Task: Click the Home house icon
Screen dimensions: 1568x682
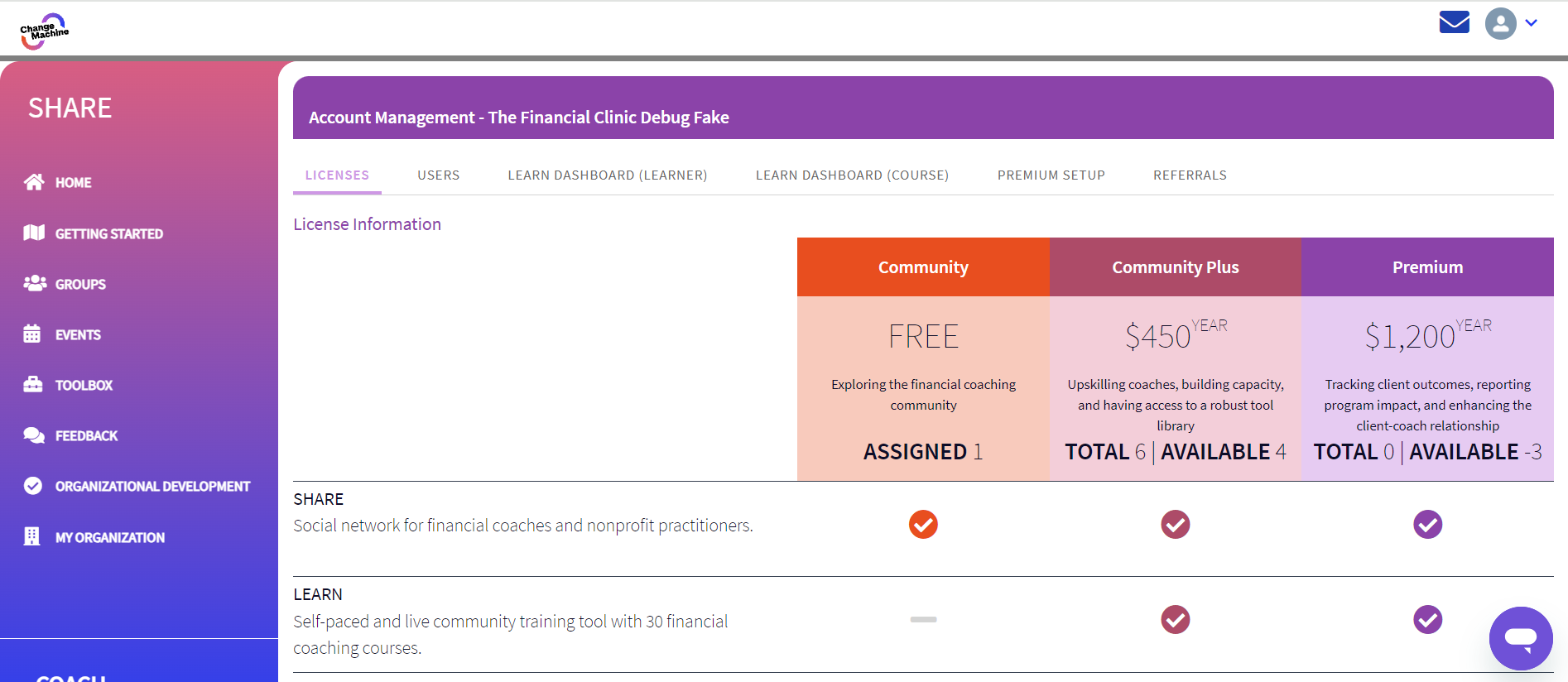Action: (x=34, y=182)
